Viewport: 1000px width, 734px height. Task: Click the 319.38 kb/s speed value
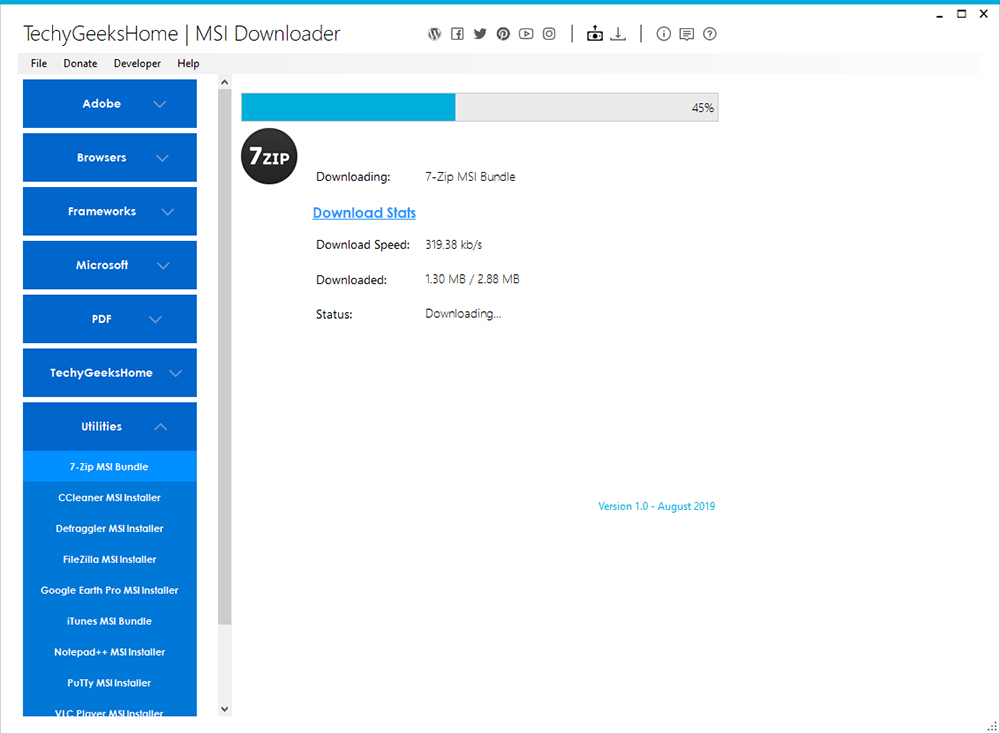coord(453,245)
